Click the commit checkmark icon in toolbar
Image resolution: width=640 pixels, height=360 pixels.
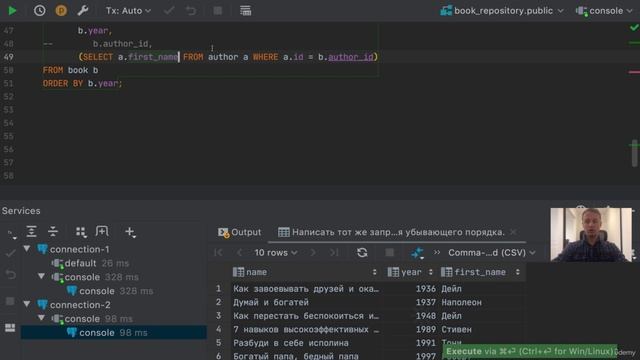click(169, 11)
